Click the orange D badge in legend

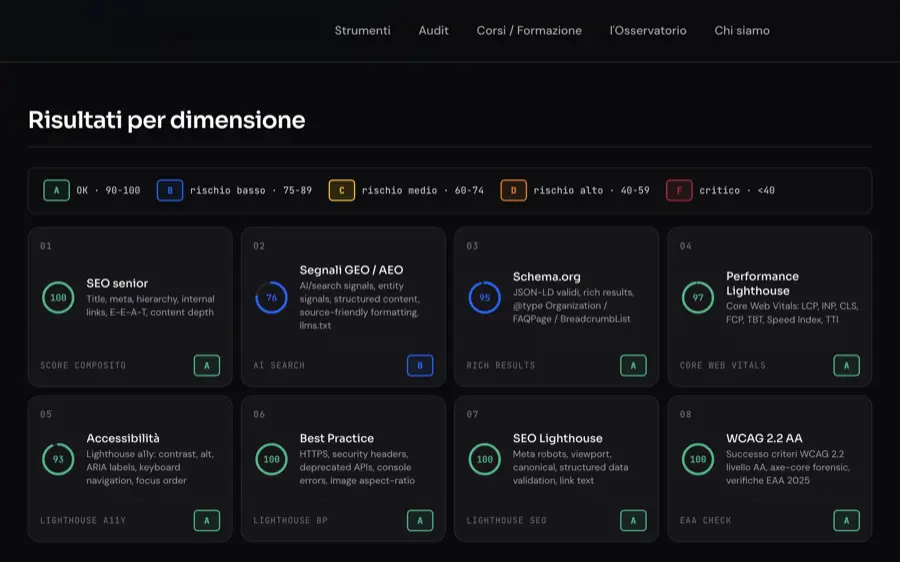click(513, 190)
